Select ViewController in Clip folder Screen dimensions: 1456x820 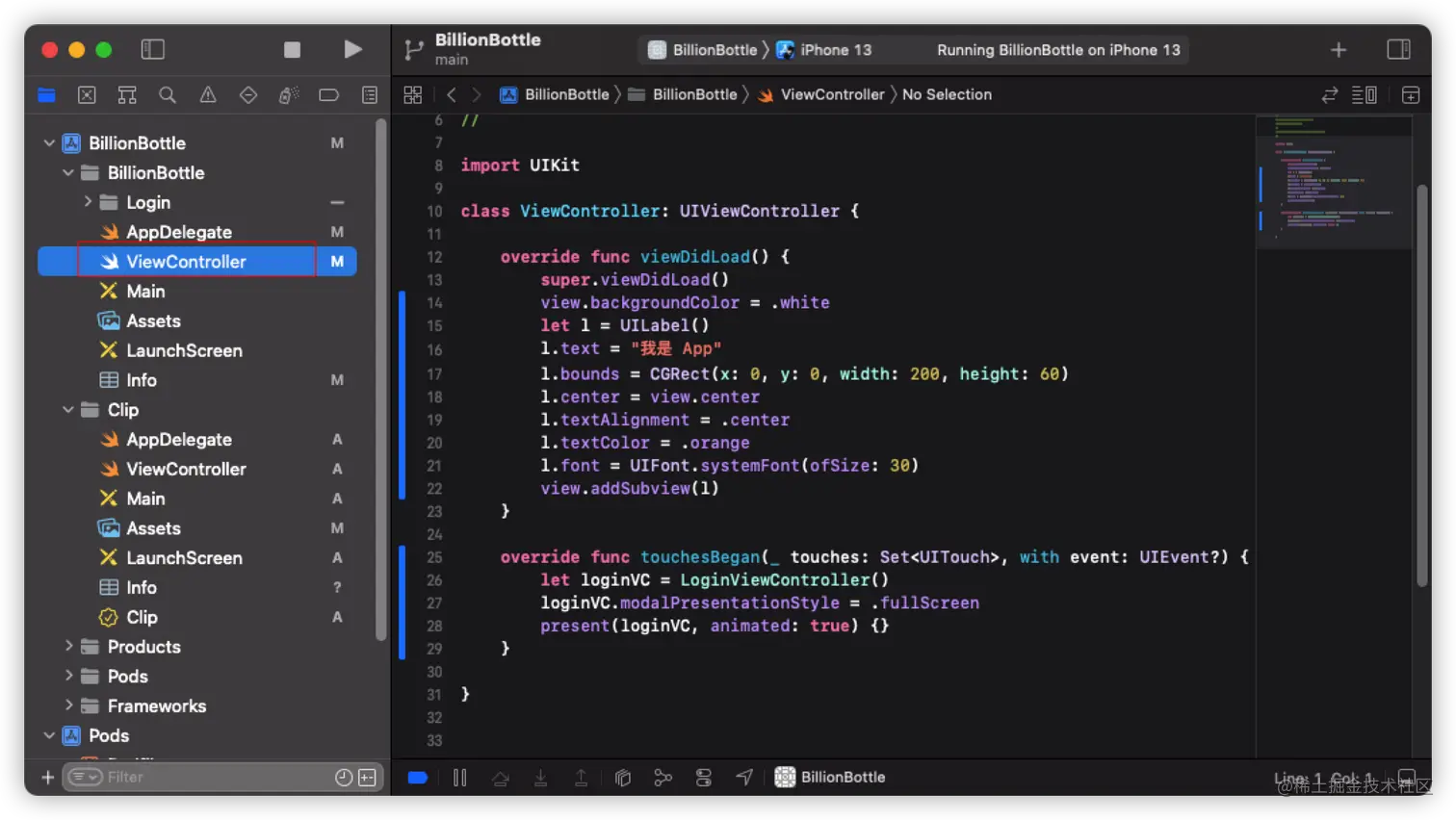coord(186,469)
